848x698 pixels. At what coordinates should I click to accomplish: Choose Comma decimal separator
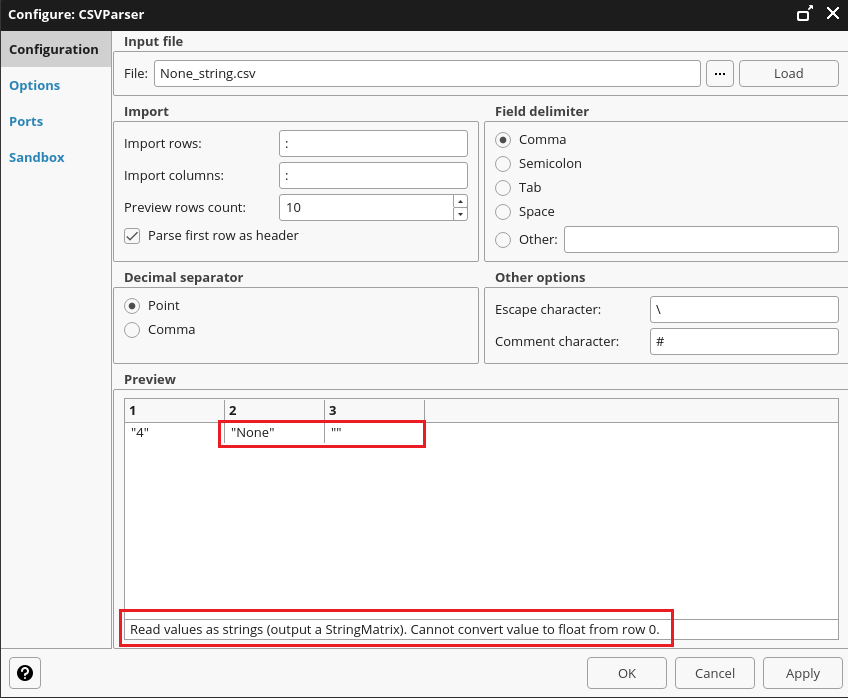point(132,330)
